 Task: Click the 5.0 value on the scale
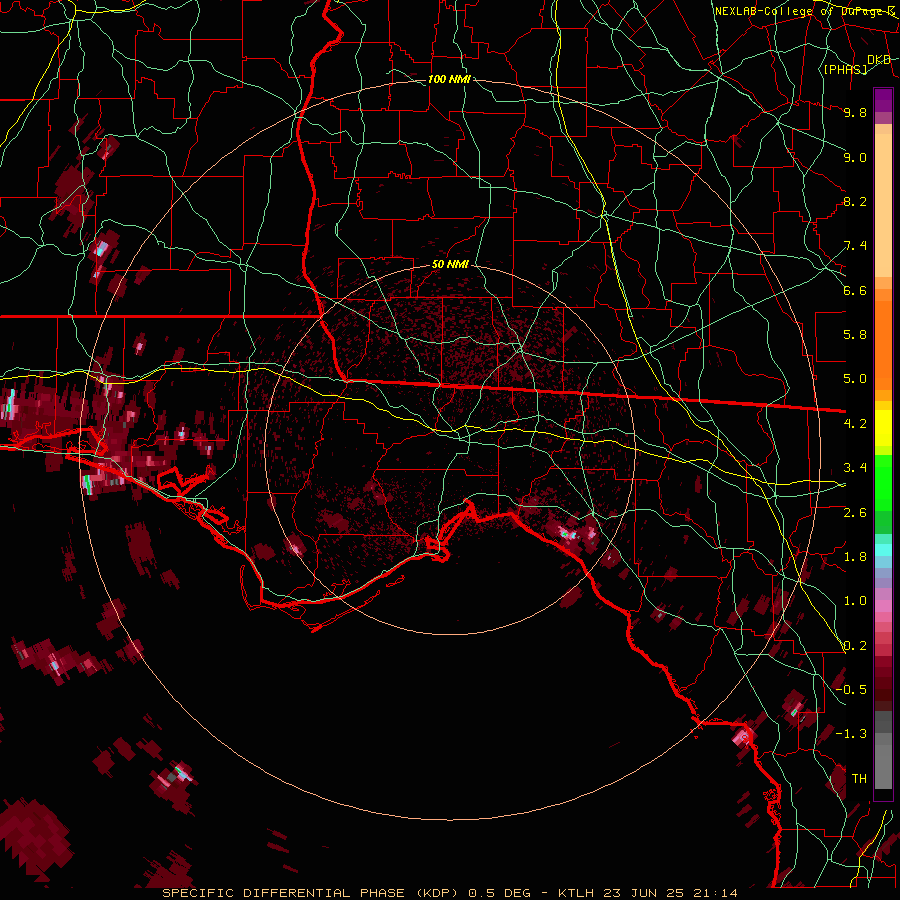coord(855,379)
